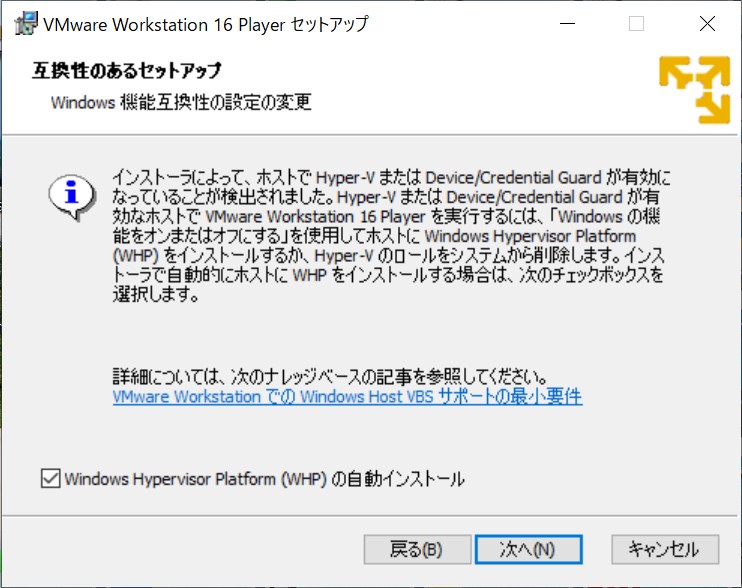
Task: Click the '互換性のあるセットアップ' heading
Action: tap(128, 71)
